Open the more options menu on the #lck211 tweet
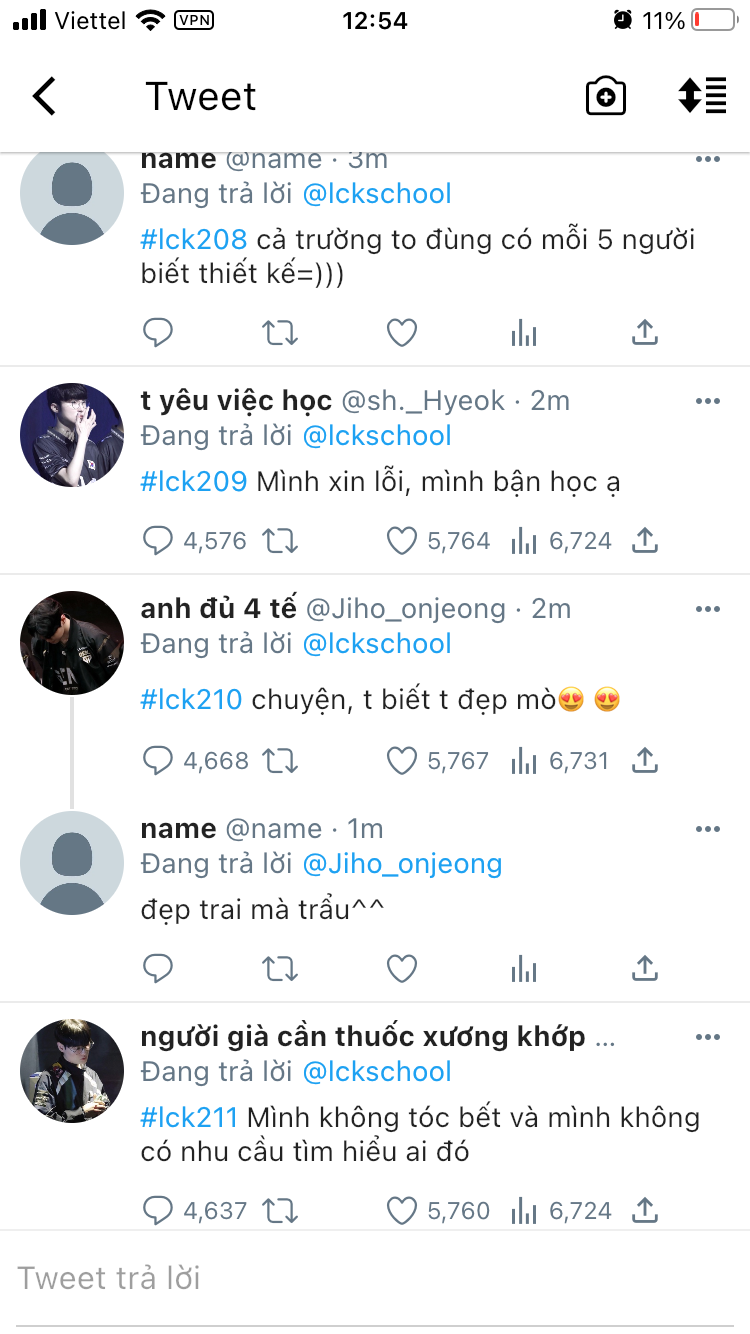The image size is (750, 1334). click(x=708, y=1037)
